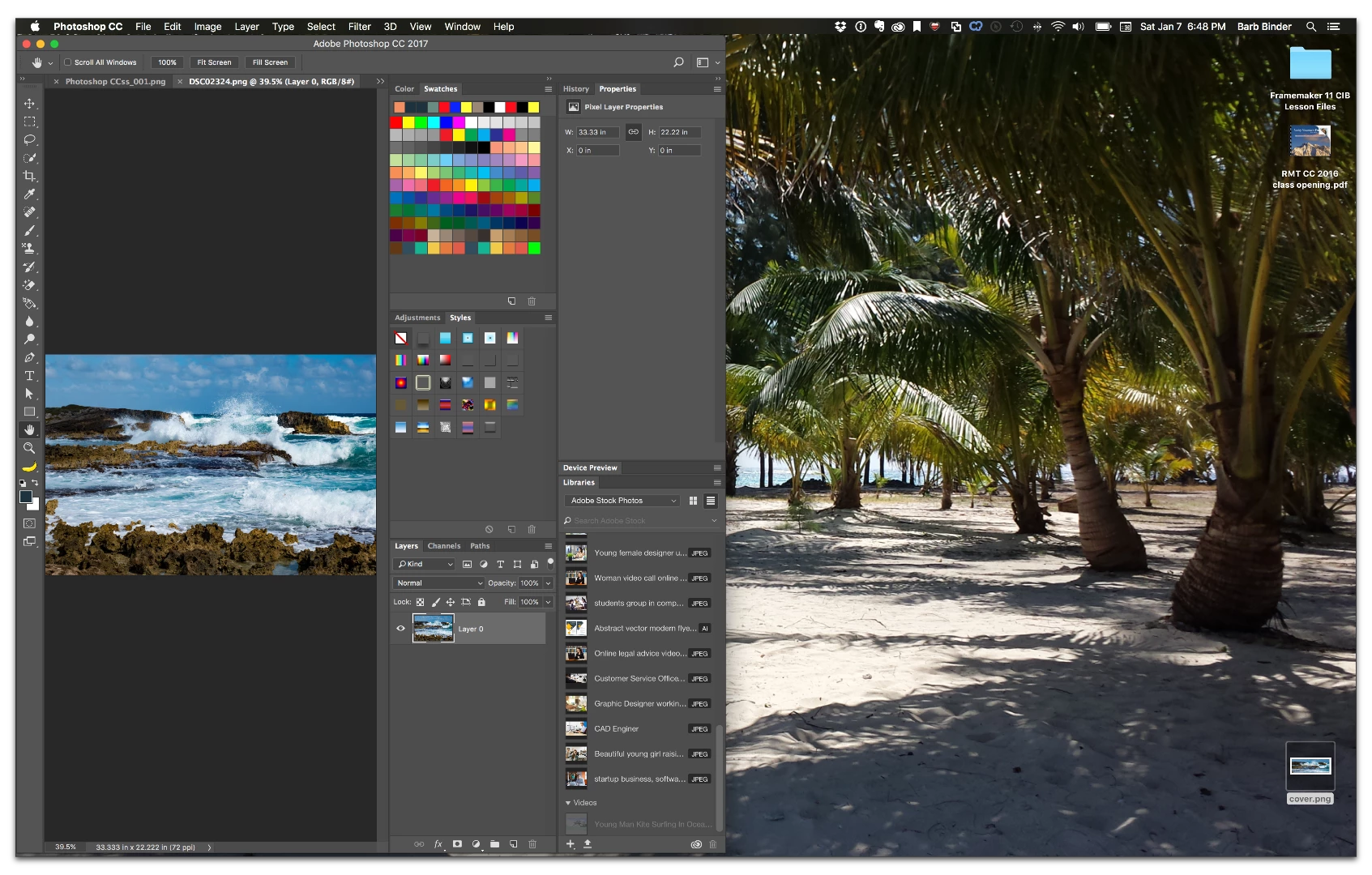This screenshot has height=875, width=1372.
Task: Toggle Quick Mask mode in toolbox
Action: point(29,523)
